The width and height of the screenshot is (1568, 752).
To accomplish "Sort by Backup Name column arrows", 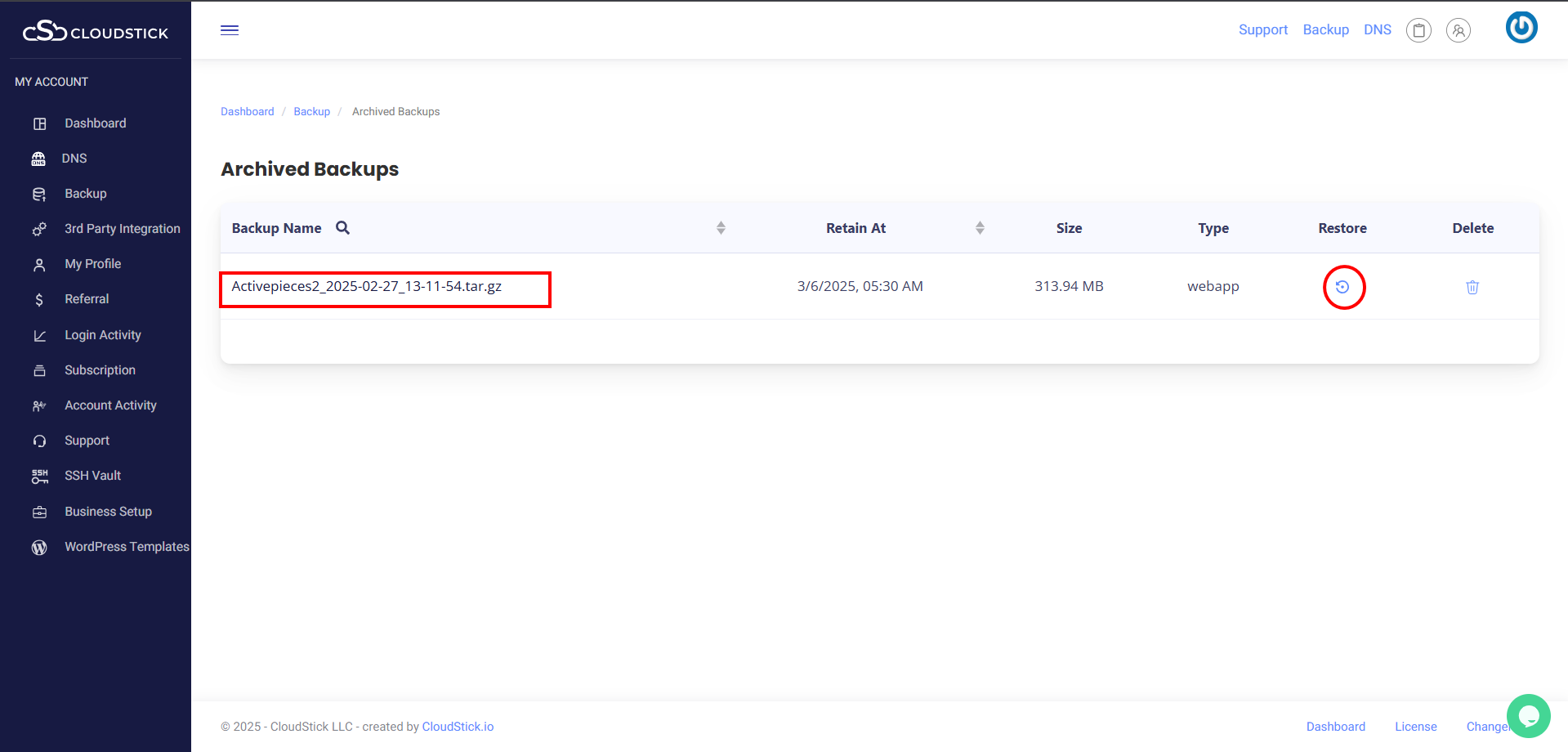I will click(721, 228).
